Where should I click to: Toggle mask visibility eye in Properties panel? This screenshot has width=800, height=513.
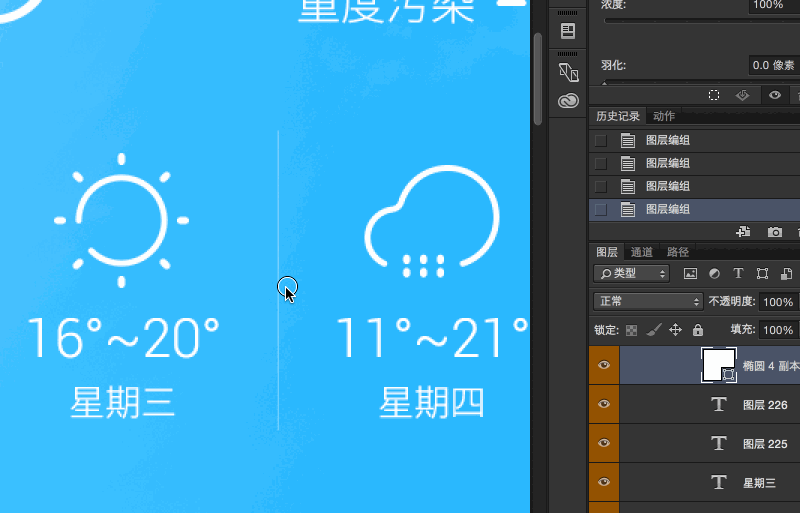tap(774, 95)
